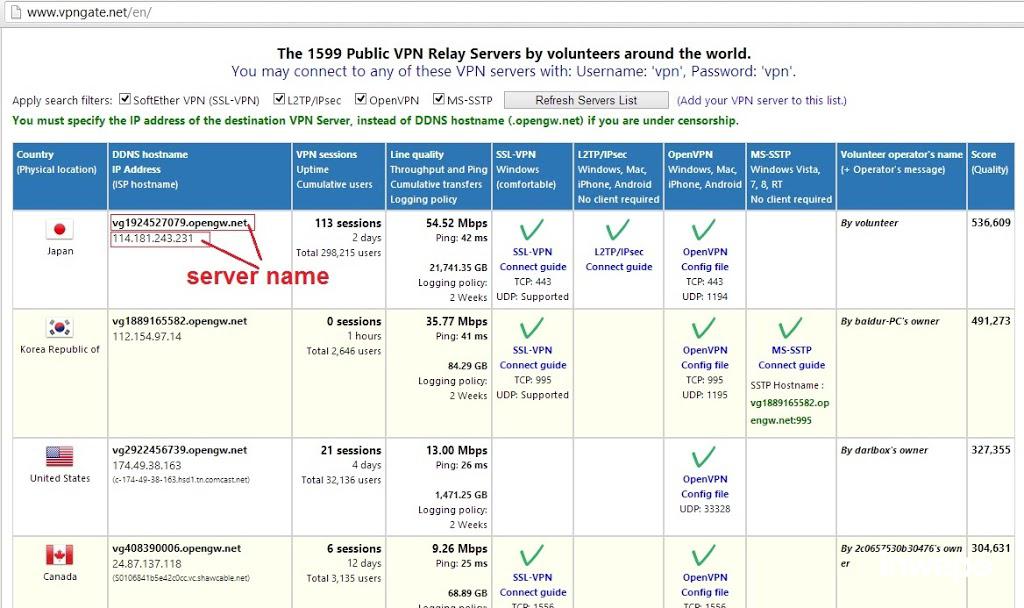
Task: Click hostname vg1924527079.opengw.net
Action: (x=180, y=223)
